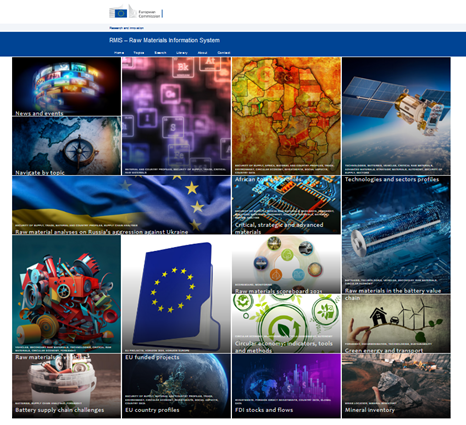
Task: Open Critical, strategic and advanced materials tile
Action: coord(286,205)
